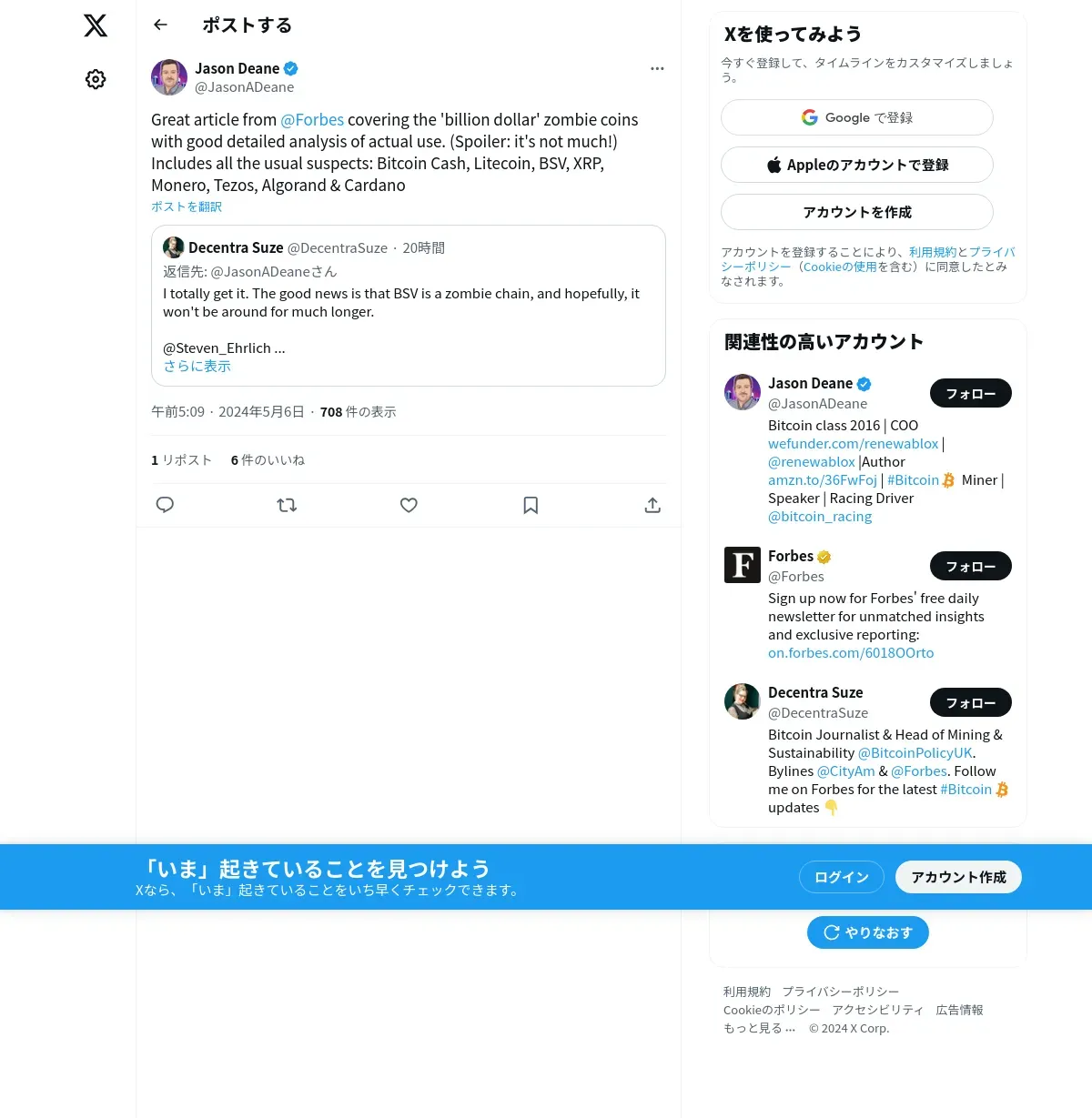Reply using the speech bubble icon
The height and width of the screenshot is (1118, 1092).
(165, 505)
